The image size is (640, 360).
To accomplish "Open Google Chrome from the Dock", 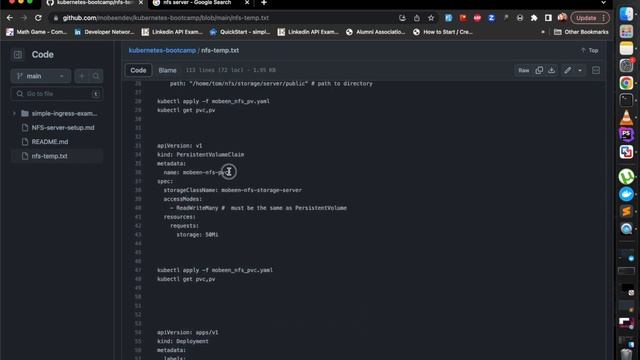I will point(626,83).
